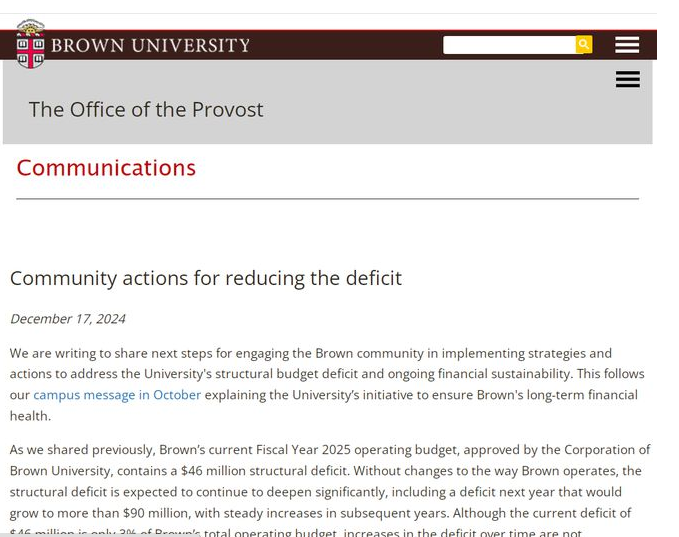Viewport: 679px width, 537px height.
Task: Open the white hamburger menu in header
Action: click(627, 45)
